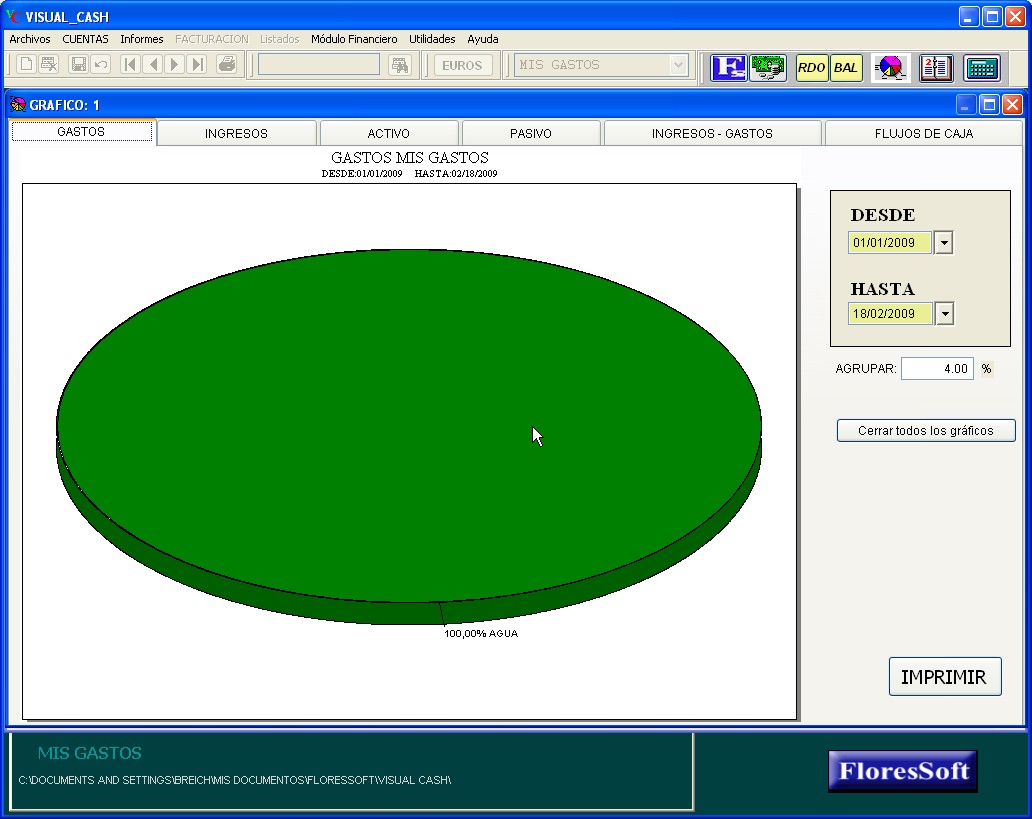Click the pie chart graphics icon
1032x819 pixels.
pyautogui.click(x=890, y=67)
